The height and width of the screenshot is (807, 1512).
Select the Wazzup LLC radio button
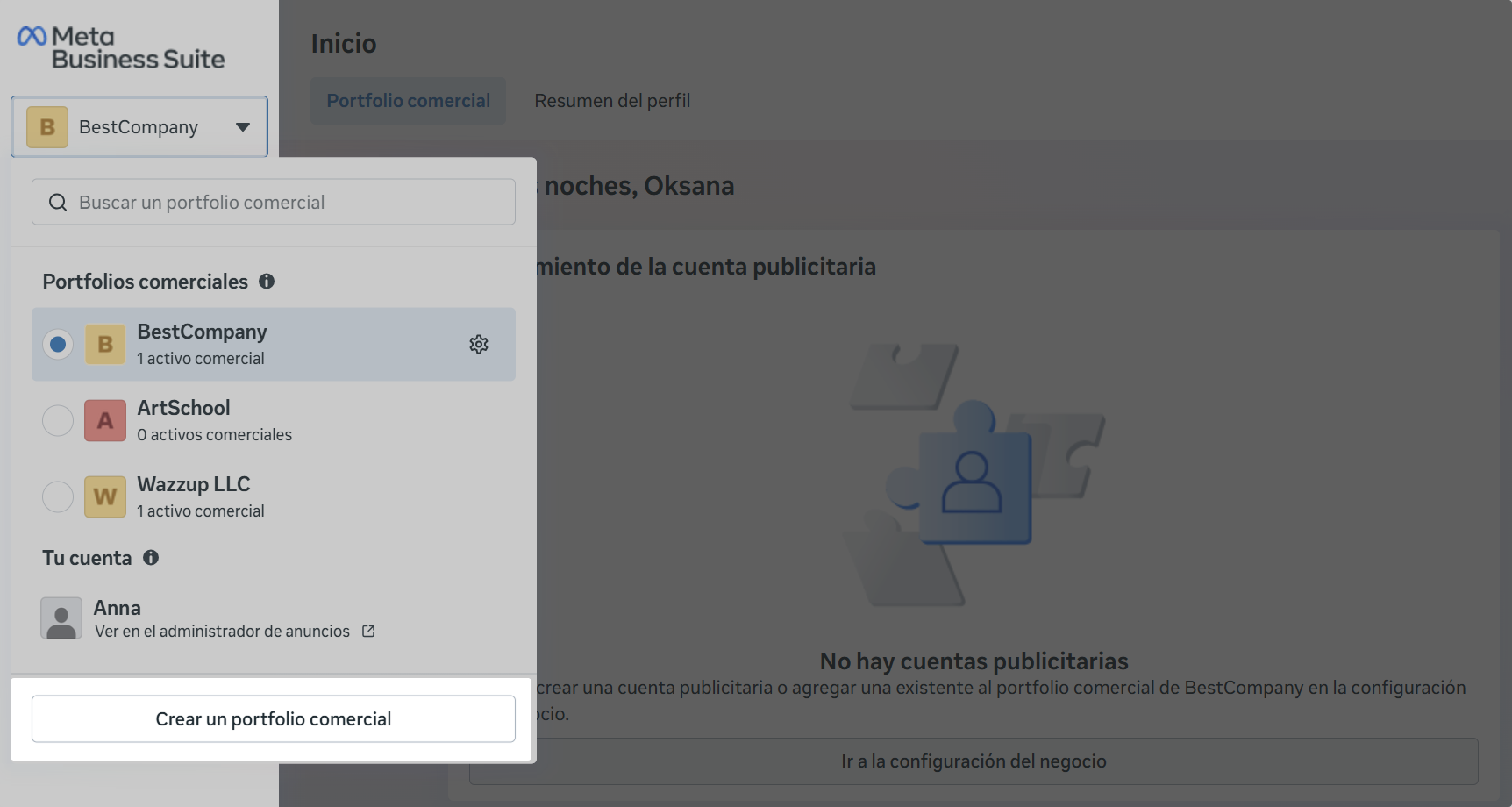57,496
